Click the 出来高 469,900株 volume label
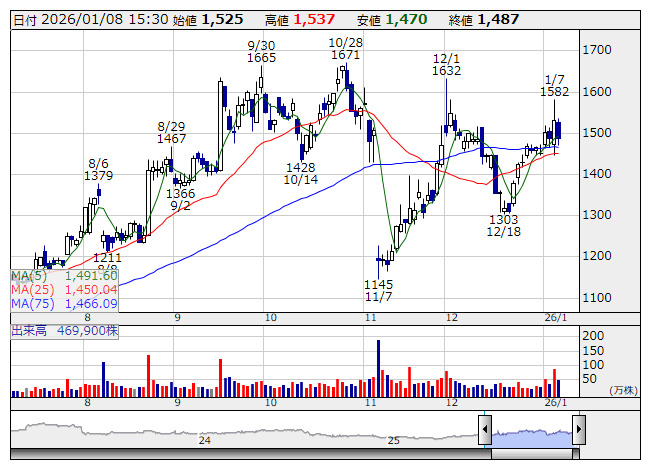 [65, 331]
